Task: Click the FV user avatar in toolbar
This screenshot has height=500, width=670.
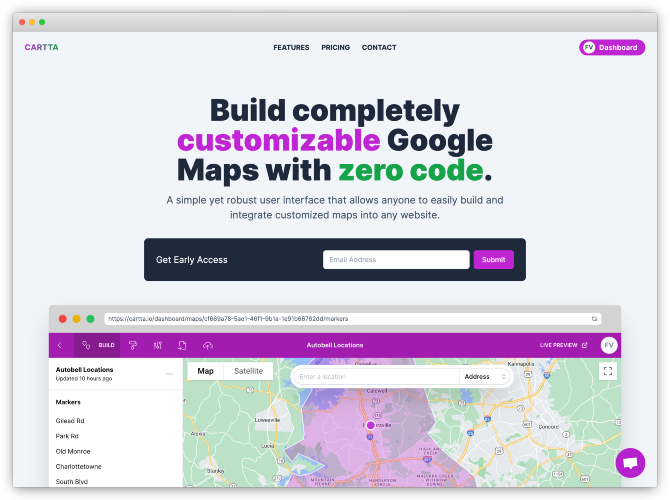Action: 609,345
